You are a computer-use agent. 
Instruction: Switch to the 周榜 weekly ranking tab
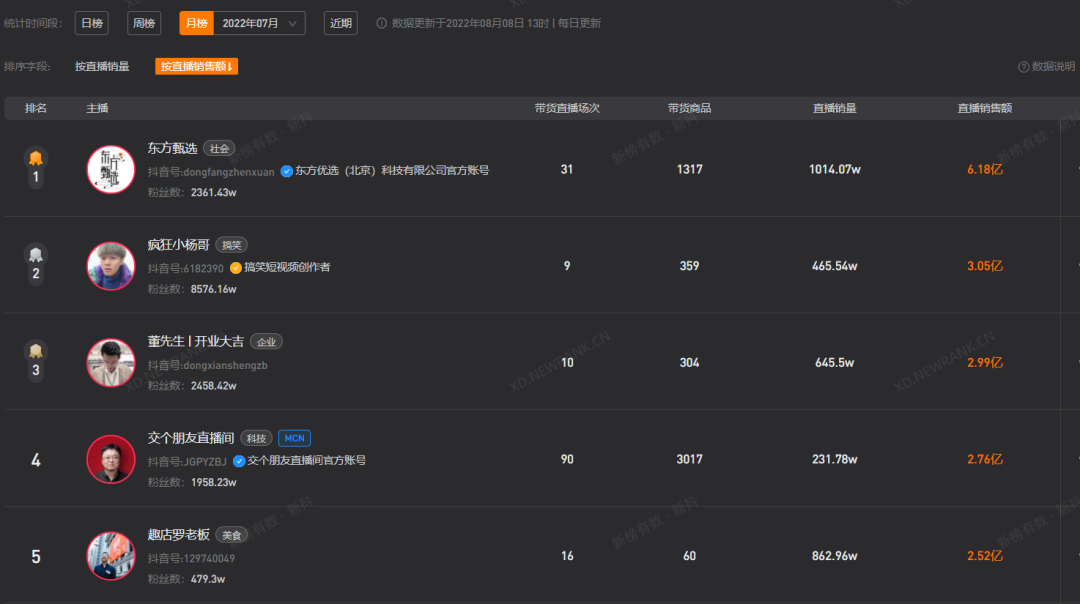pos(144,23)
